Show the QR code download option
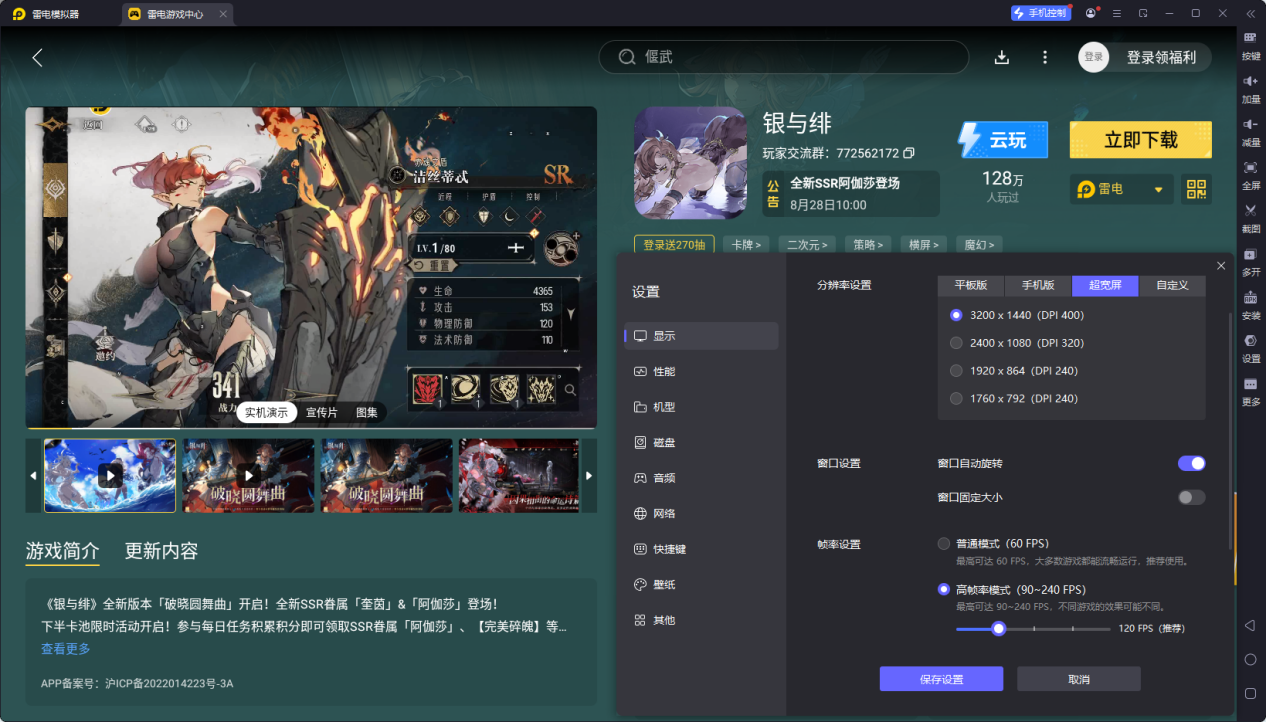 pos(1196,189)
